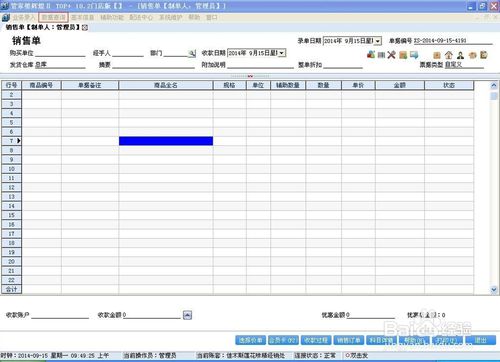Open the 录单日期 date dropdown

378,41
